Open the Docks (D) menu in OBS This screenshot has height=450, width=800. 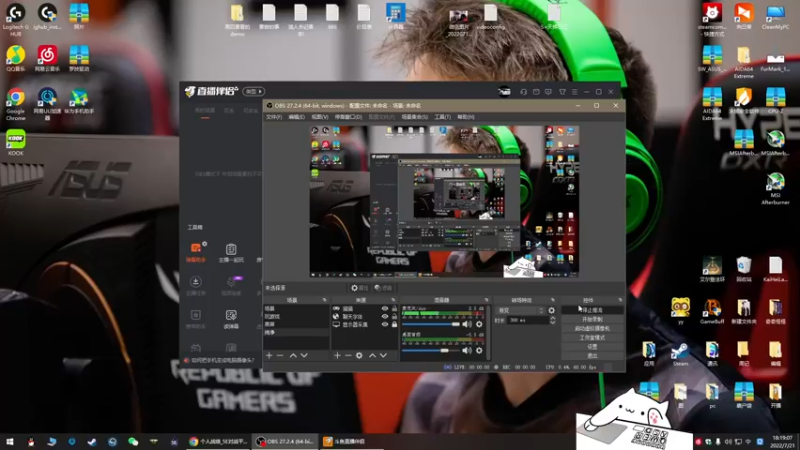348,117
